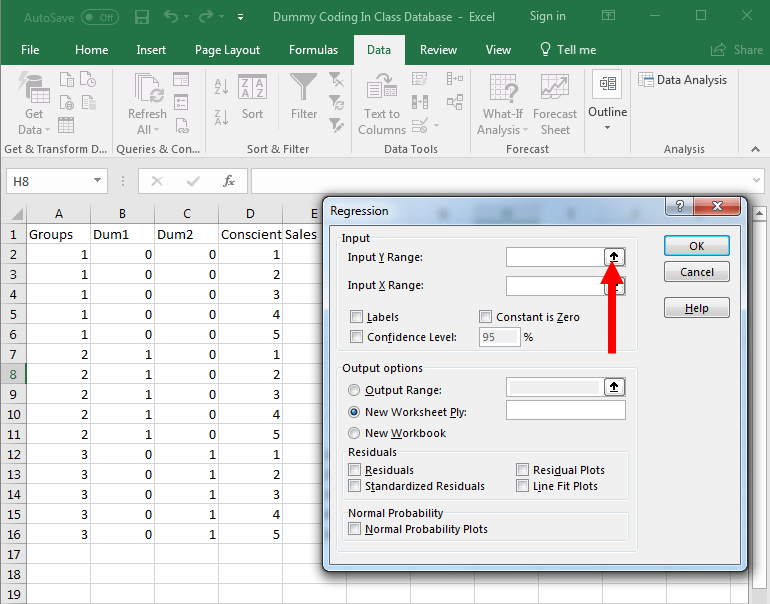This screenshot has height=604, width=770.
Task: Click the Help button in dialog
Action: [696, 308]
